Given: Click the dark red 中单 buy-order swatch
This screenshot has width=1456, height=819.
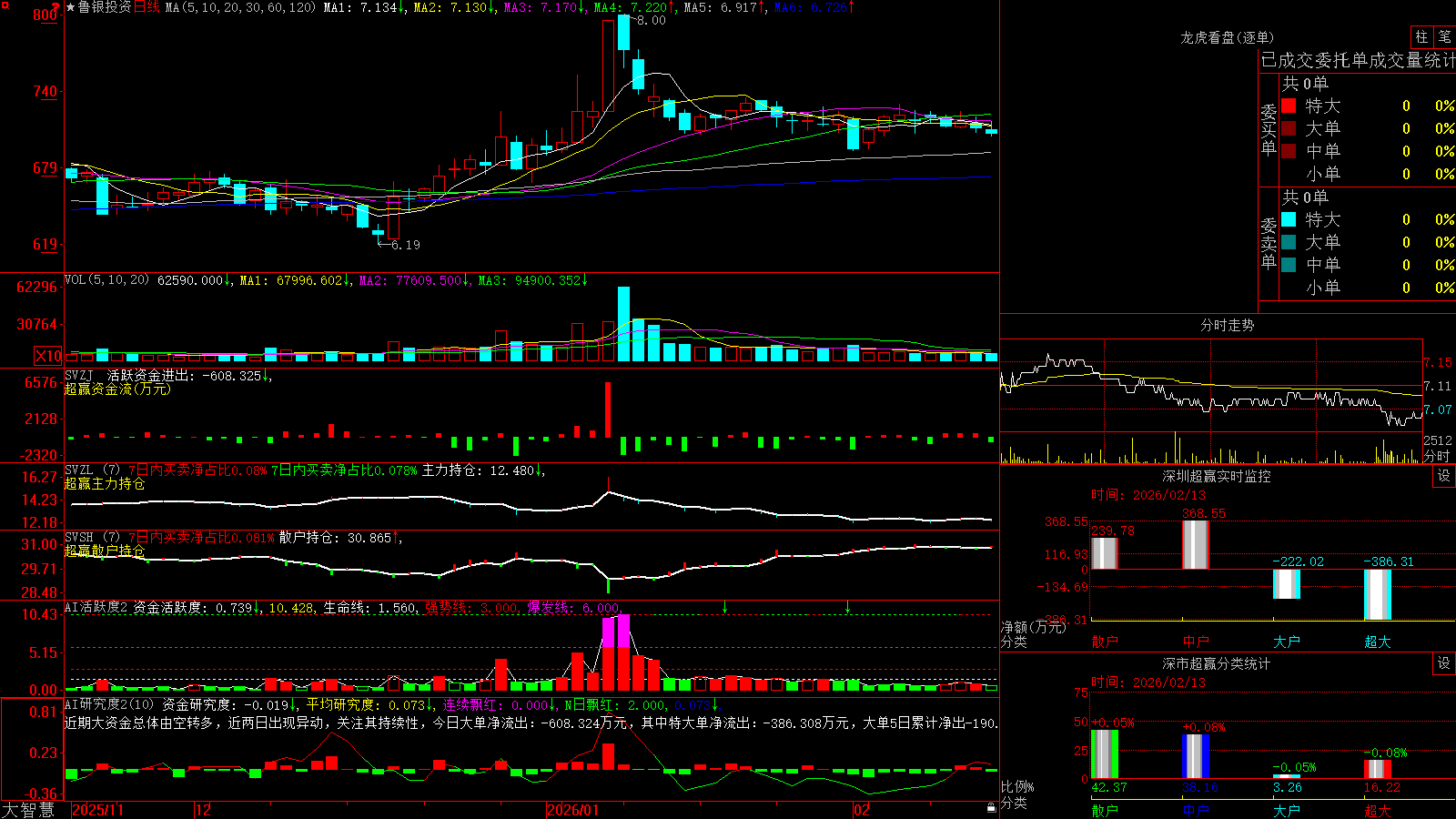Looking at the screenshot, I should pos(1289,151).
